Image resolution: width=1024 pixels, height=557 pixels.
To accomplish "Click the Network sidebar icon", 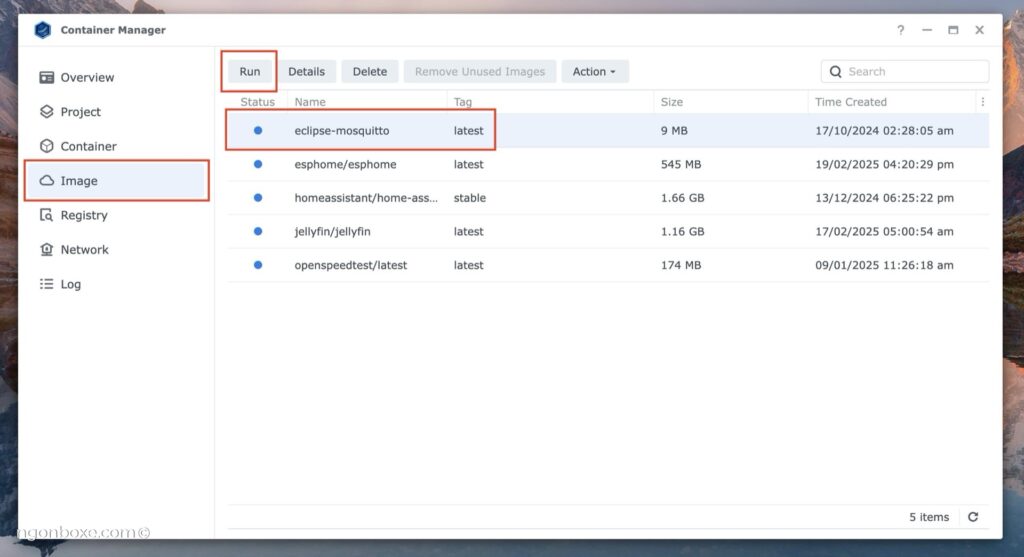I will tap(46, 249).
